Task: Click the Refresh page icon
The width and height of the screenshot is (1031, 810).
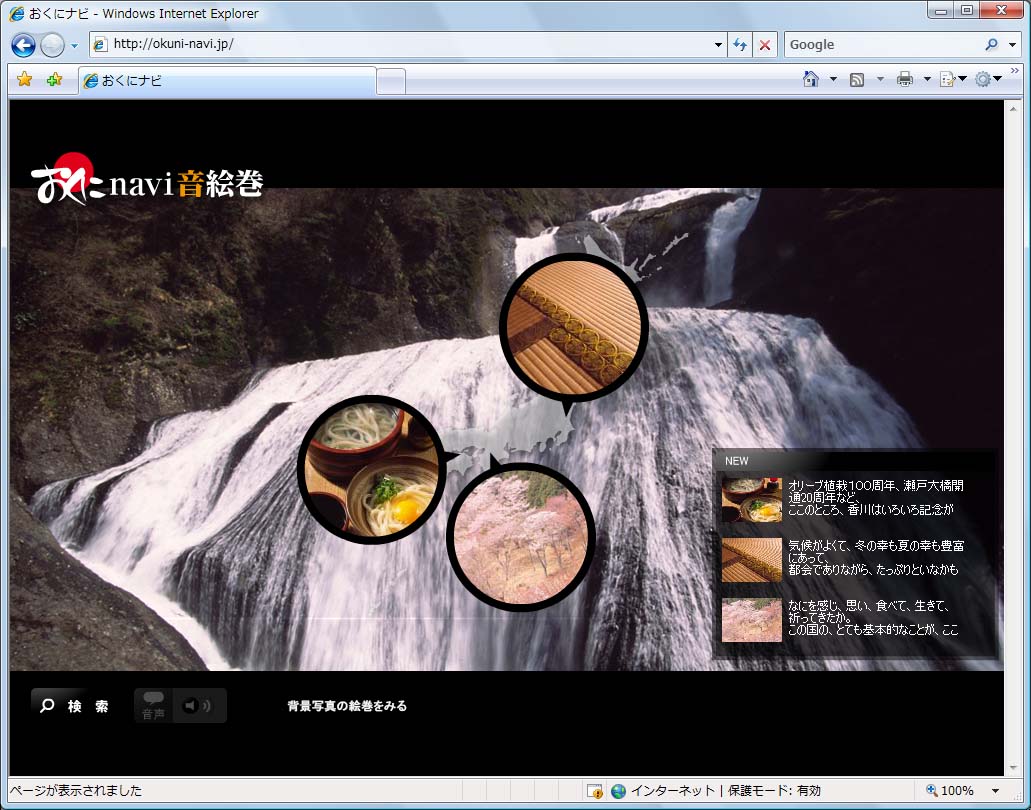Action: (x=740, y=45)
